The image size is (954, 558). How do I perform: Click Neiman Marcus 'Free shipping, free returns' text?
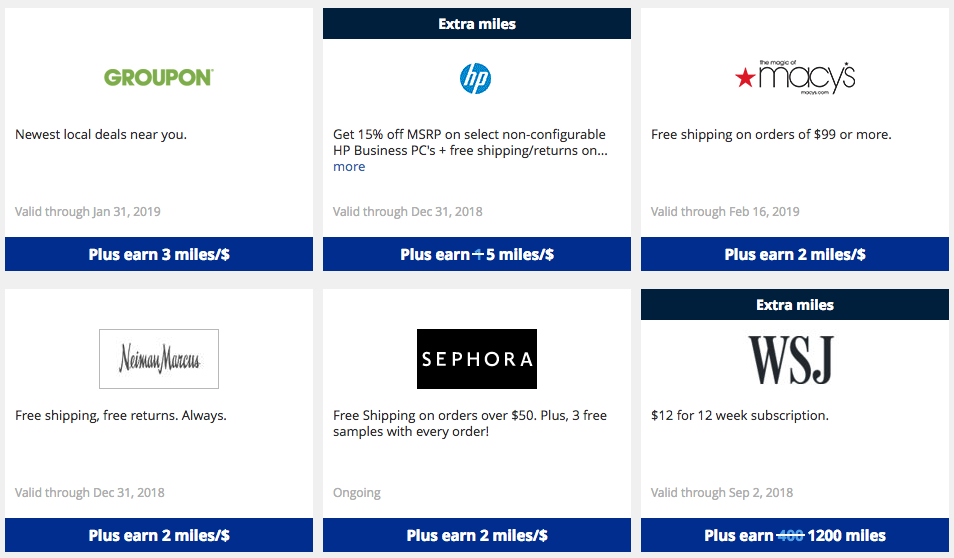coord(120,416)
